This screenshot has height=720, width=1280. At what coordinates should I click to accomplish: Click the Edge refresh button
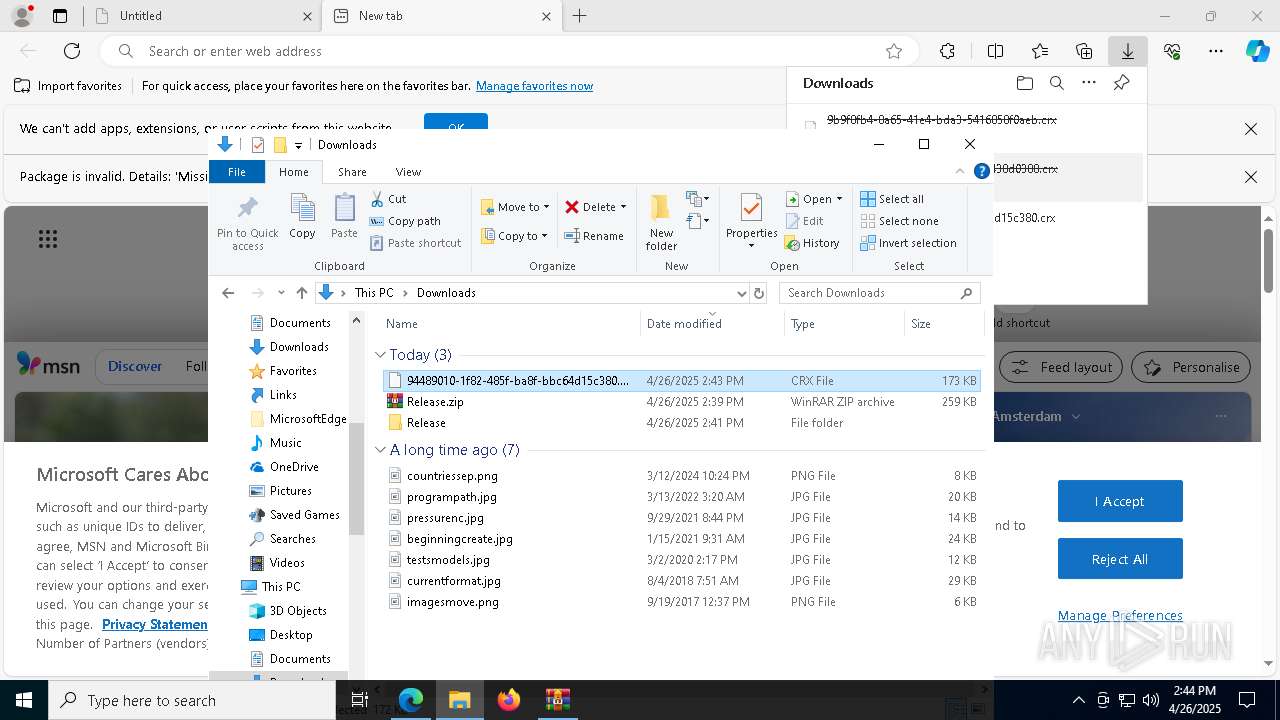coord(72,51)
